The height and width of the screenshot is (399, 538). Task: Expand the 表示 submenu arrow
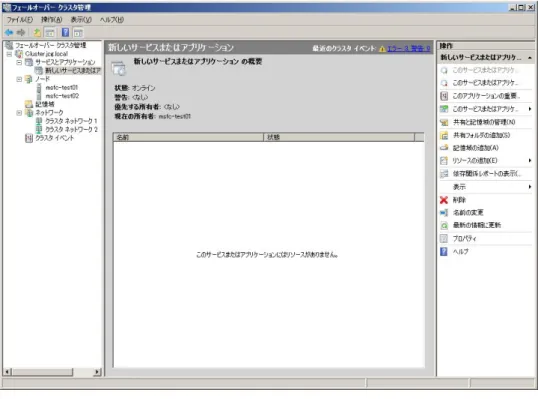point(530,187)
